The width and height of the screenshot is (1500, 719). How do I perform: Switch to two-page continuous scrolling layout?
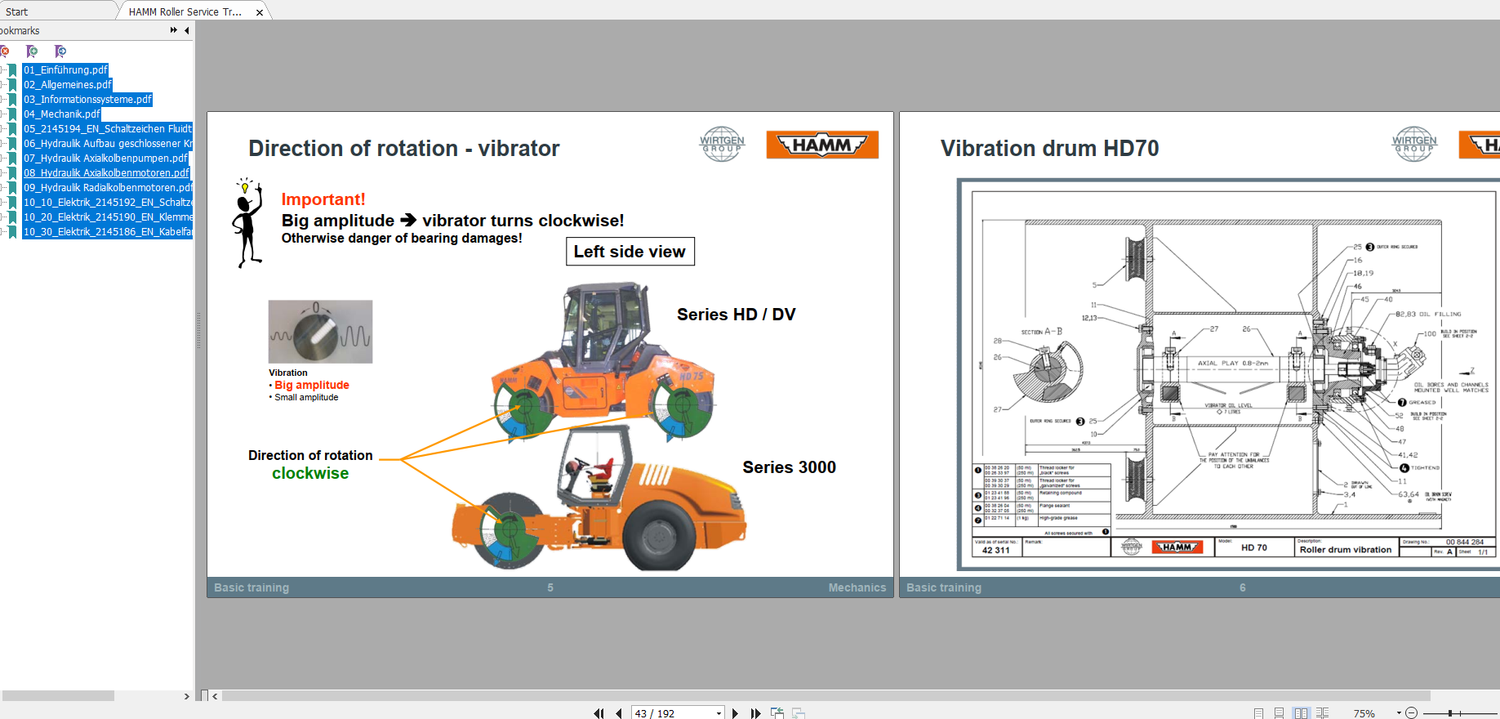pos(1322,713)
